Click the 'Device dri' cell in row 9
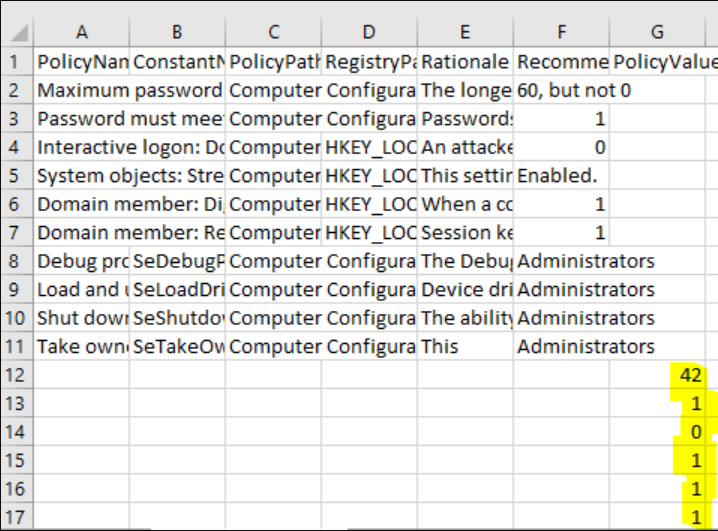The width and height of the screenshot is (718, 531). [465, 289]
